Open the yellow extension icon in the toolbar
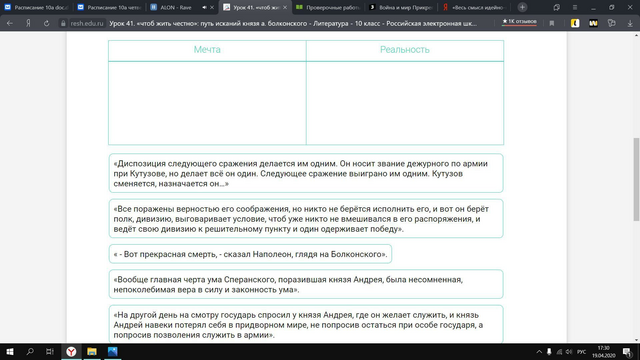The image size is (640, 360). click(575, 23)
